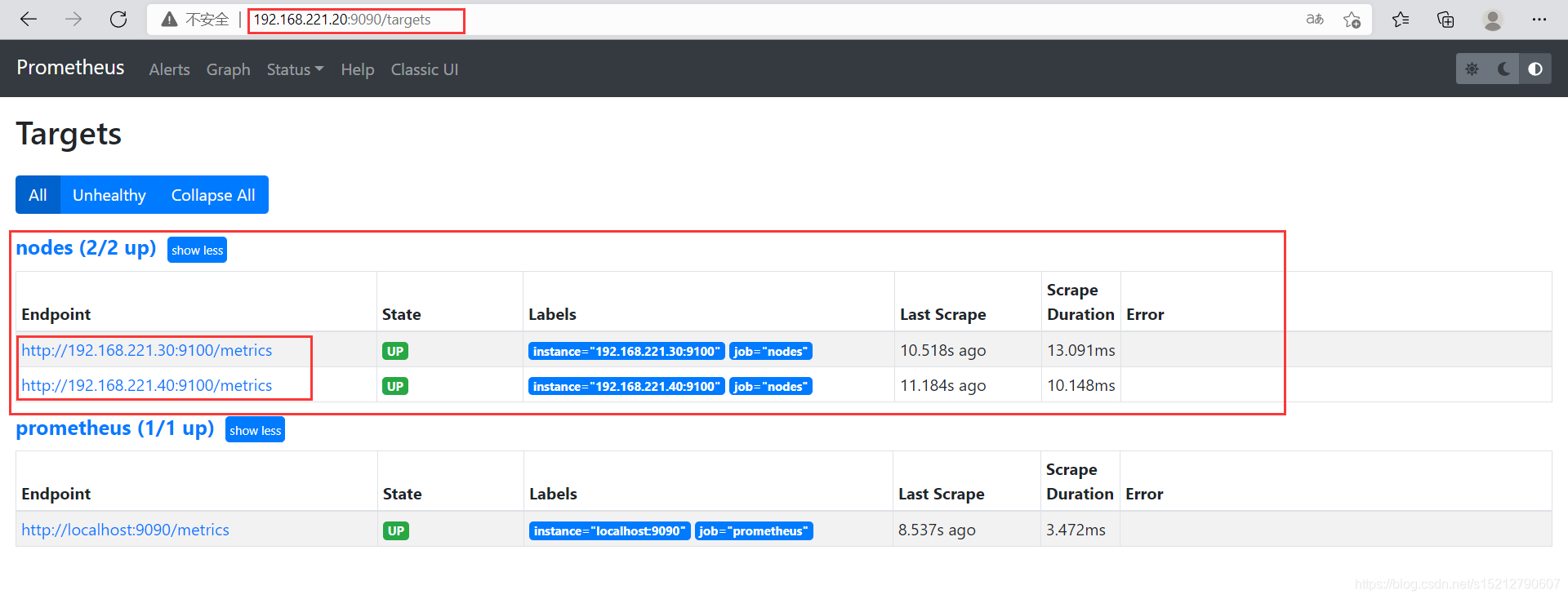Open the browser settings ellipsis menu

(1539, 20)
